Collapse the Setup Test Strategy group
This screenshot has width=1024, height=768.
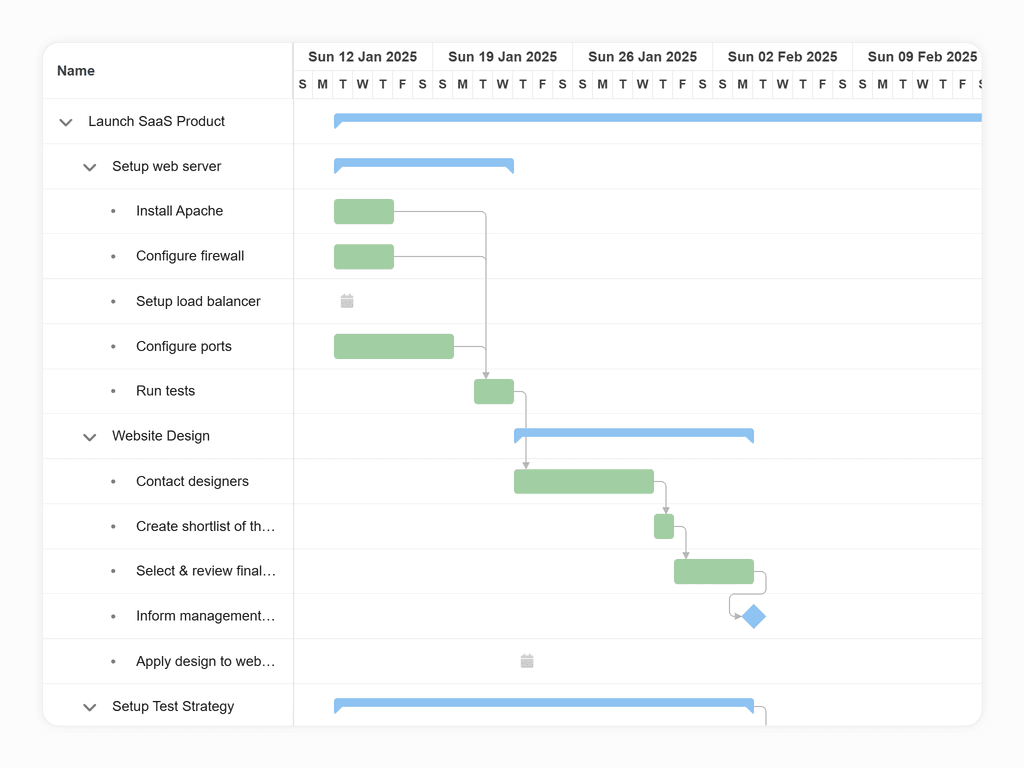(89, 706)
